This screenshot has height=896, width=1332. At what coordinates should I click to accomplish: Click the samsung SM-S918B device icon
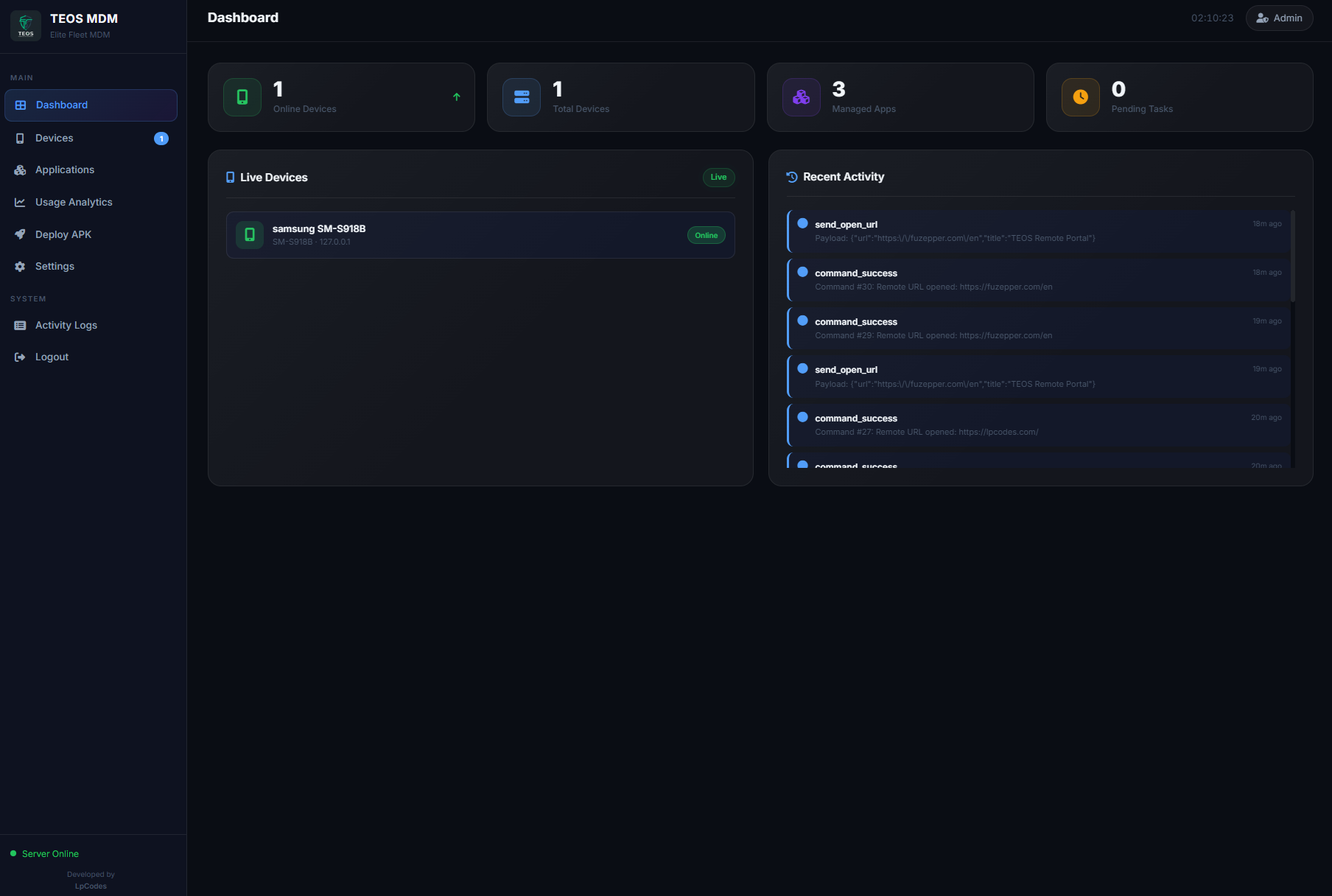250,235
